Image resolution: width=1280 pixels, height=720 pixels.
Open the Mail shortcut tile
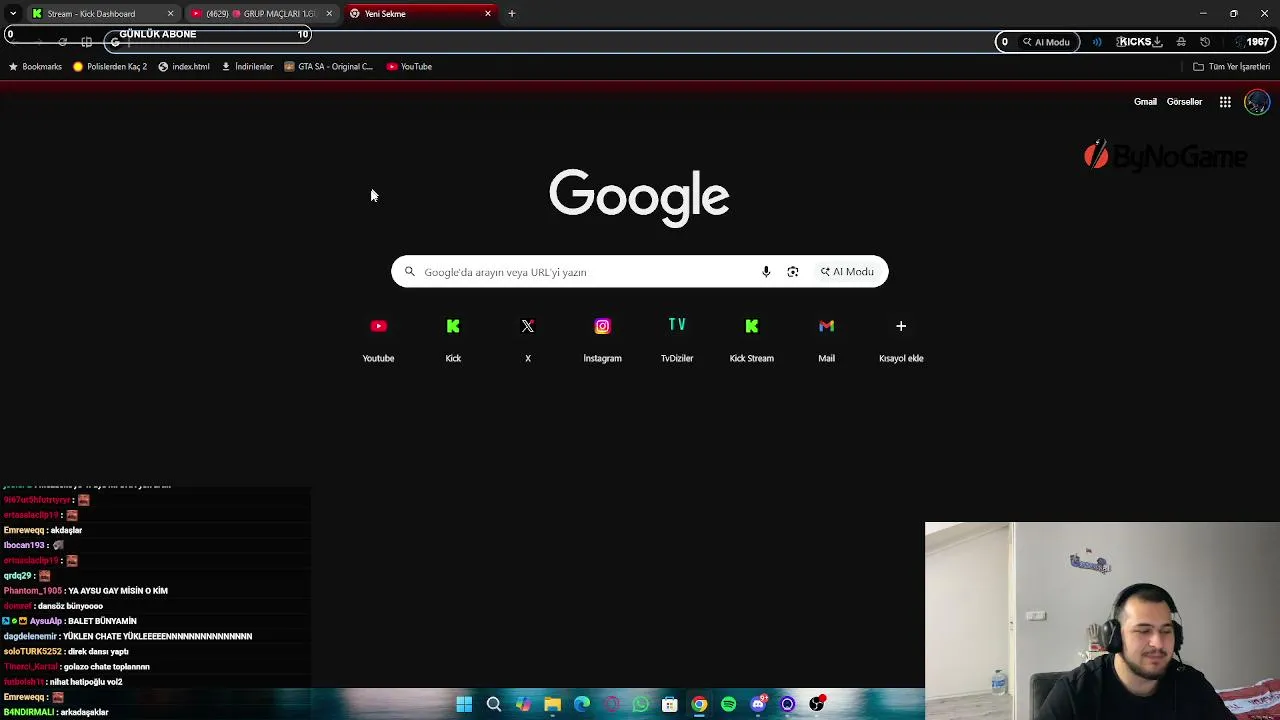826,339
